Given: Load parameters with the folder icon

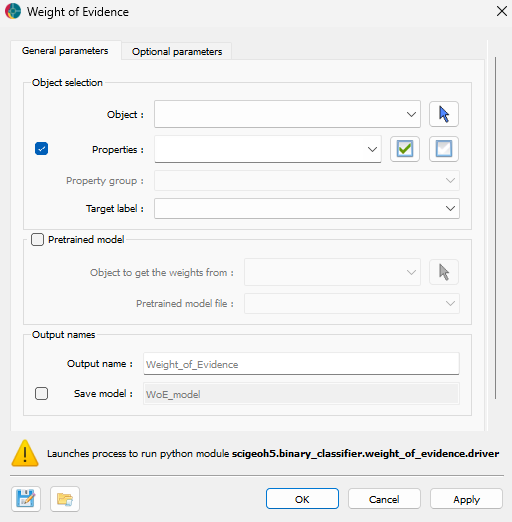Looking at the screenshot, I should click(x=65, y=499).
